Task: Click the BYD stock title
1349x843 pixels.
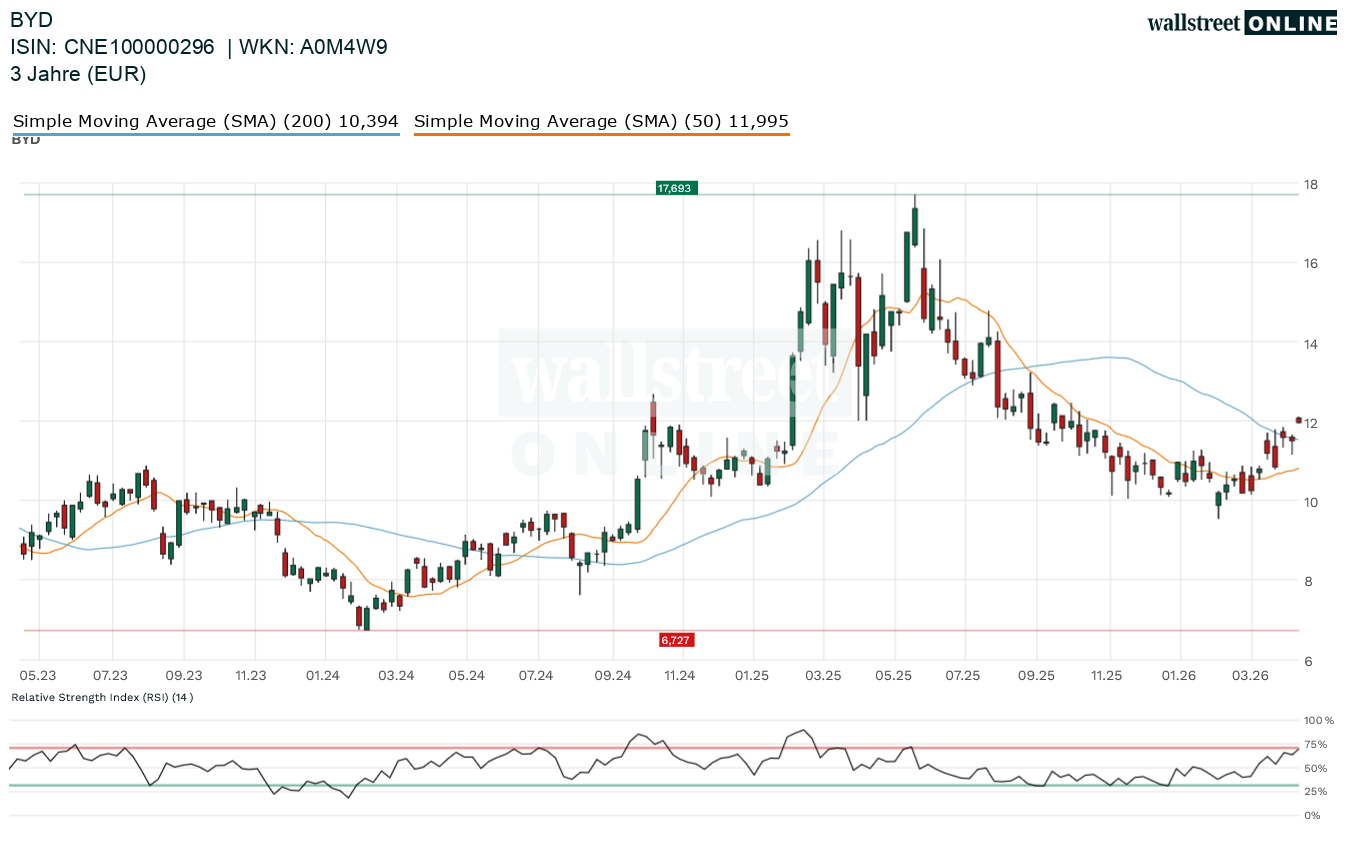Action: (x=32, y=19)
